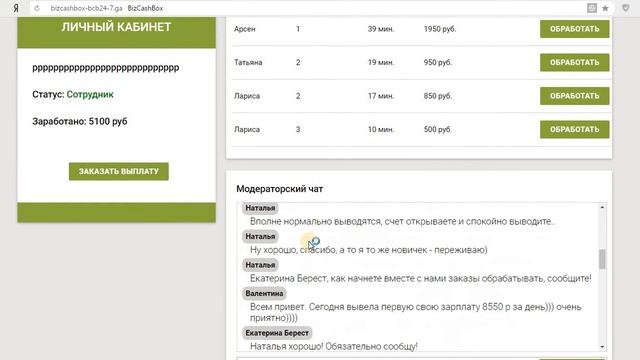Bookmark the page with the star icon

click(x=605, y=8)
